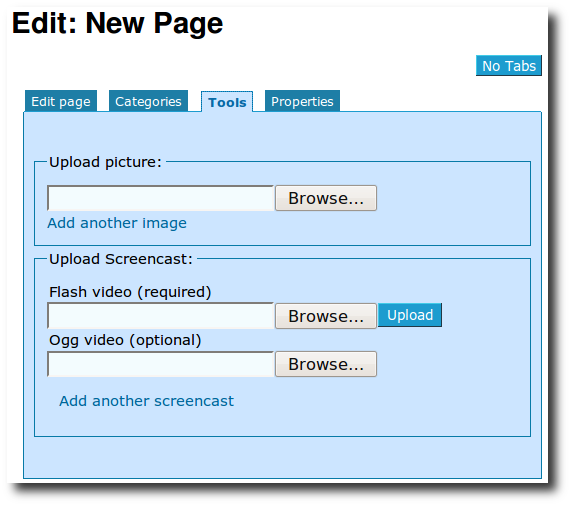571x506 pixels.
Task: Click the Flash video (required) label
Action: (130, 292)
